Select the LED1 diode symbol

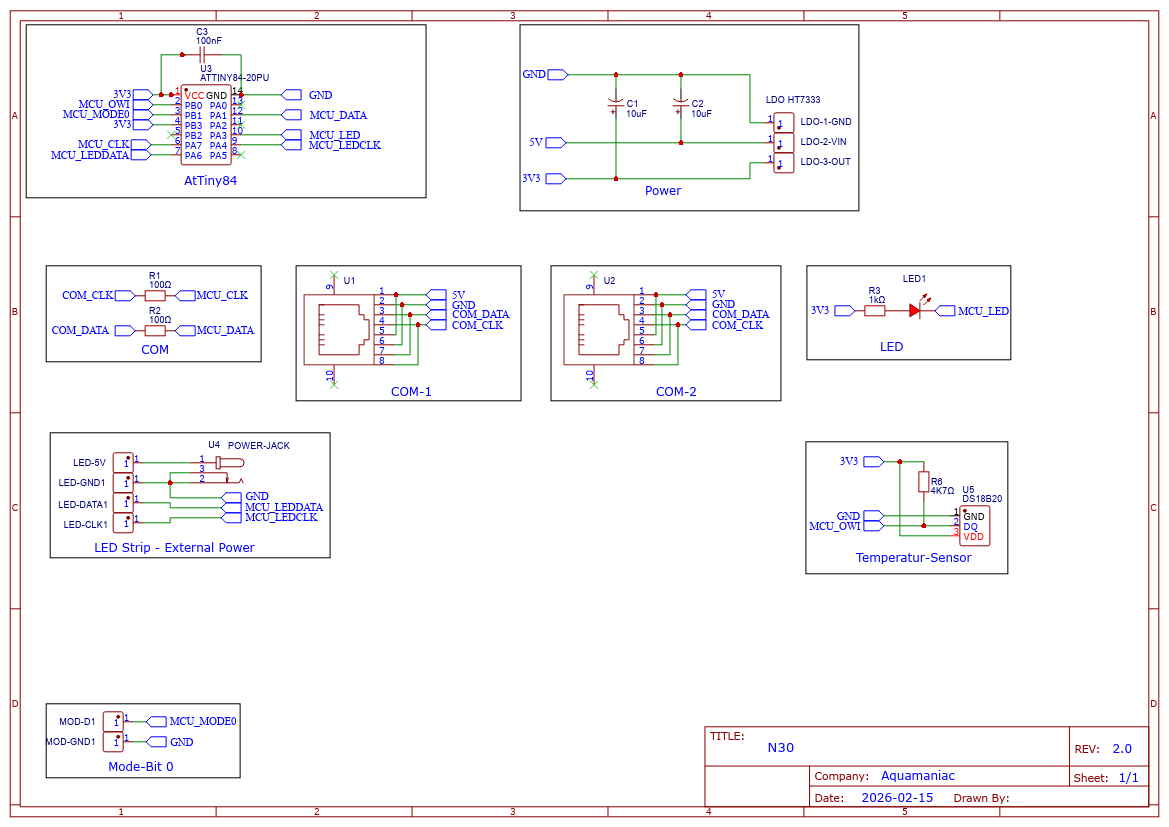tap(914, 311)
